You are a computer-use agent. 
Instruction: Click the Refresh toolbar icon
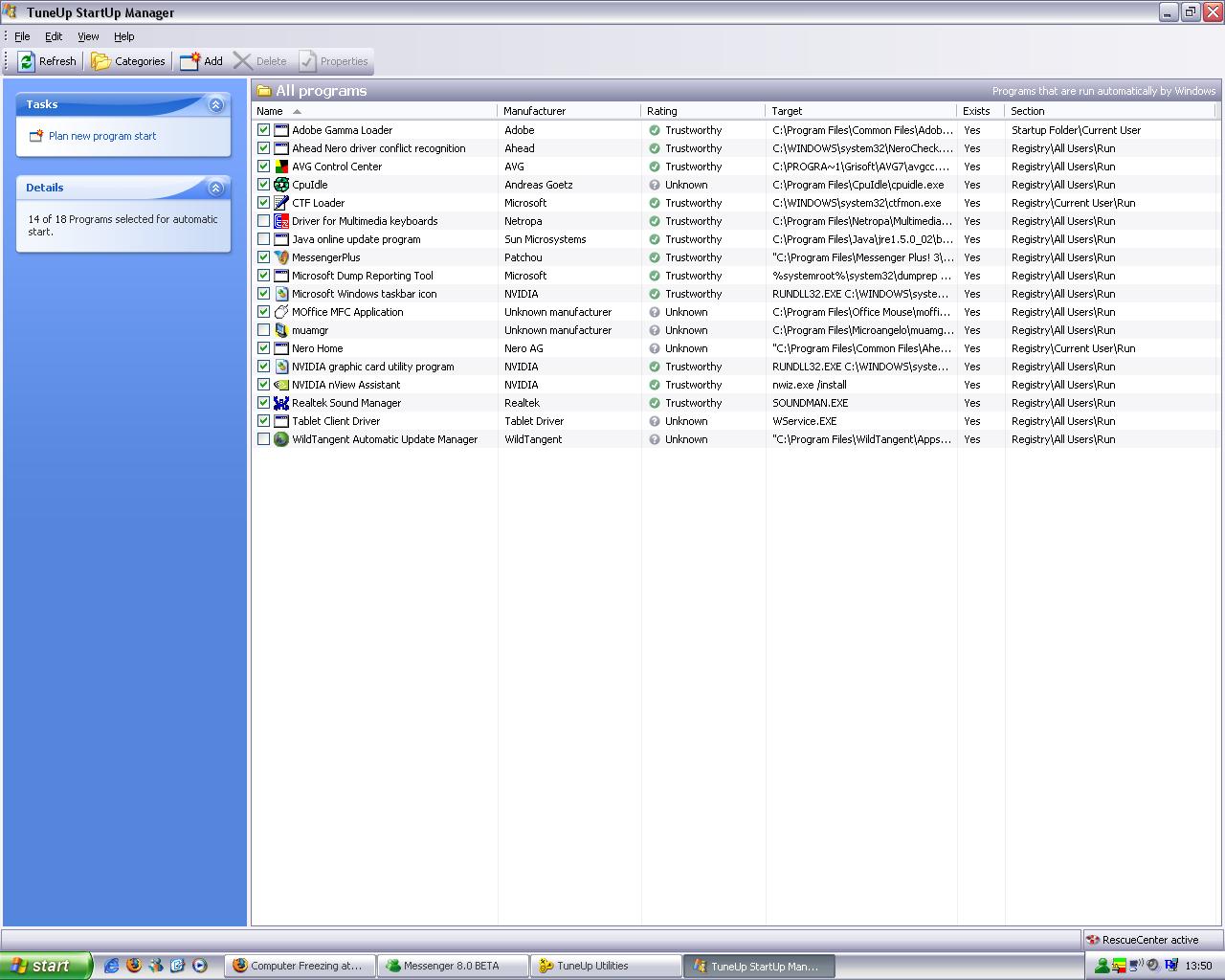coord(27,61)
